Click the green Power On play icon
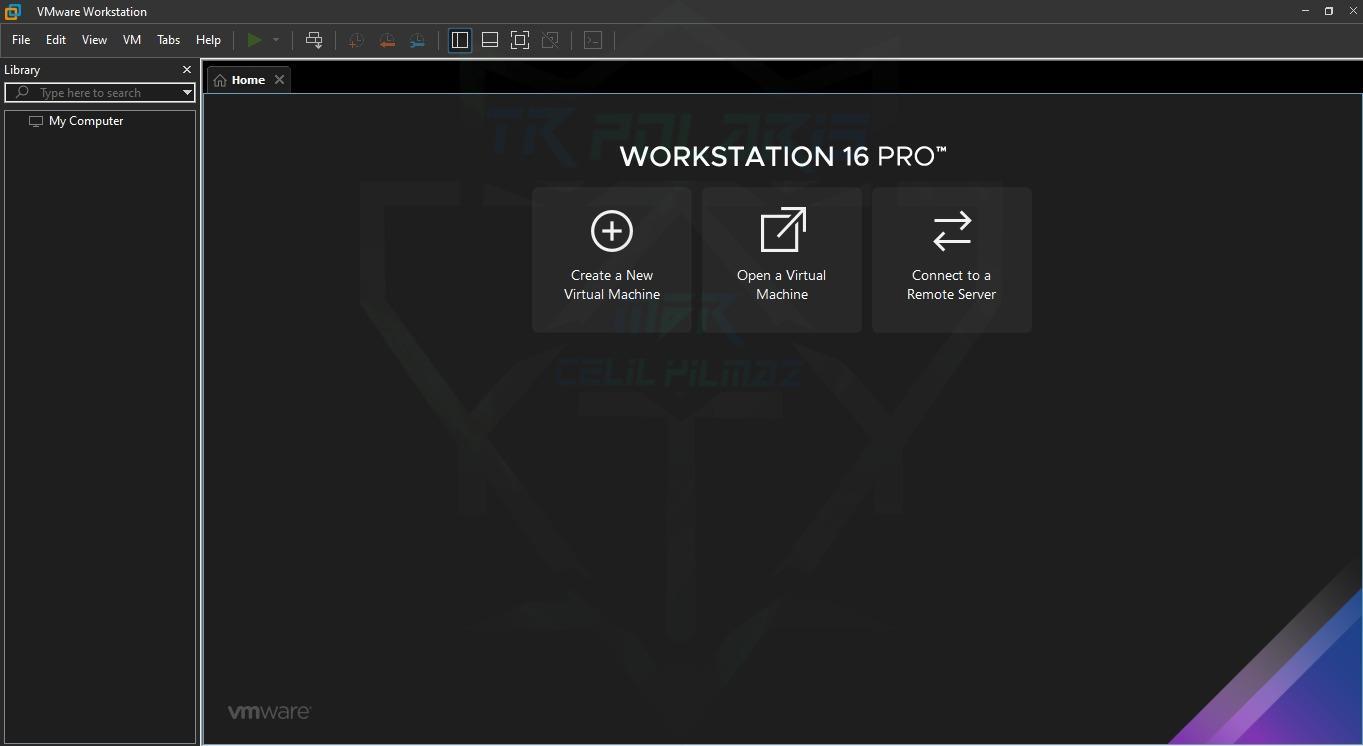 (254, 40)
